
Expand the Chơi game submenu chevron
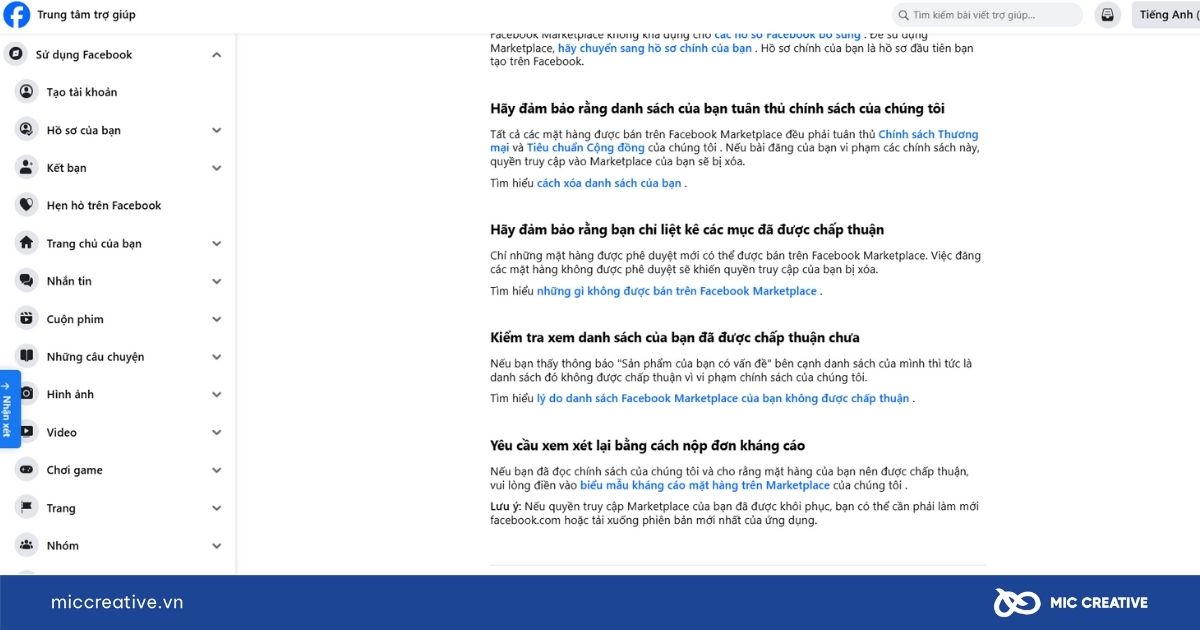click(217, 470)
